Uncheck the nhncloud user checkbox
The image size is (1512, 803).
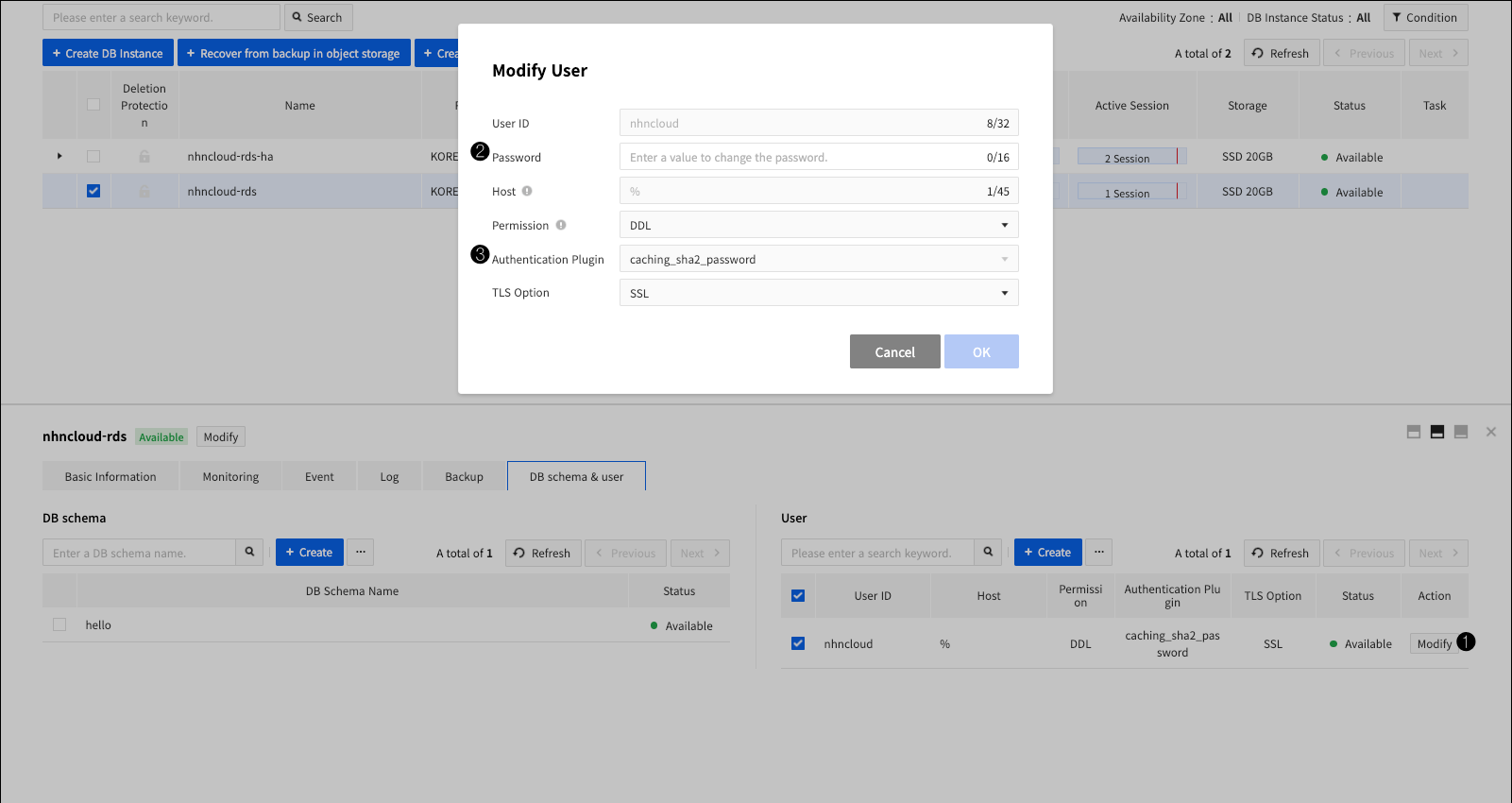(x=798, y=643)
